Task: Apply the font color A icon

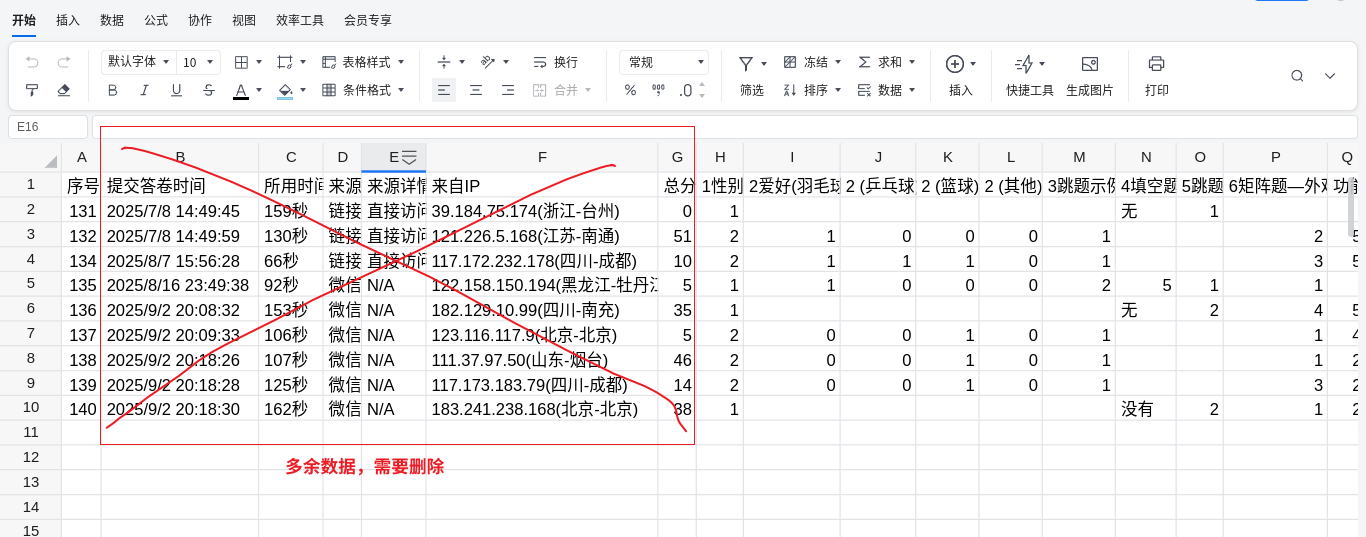Action: point(241,91)
